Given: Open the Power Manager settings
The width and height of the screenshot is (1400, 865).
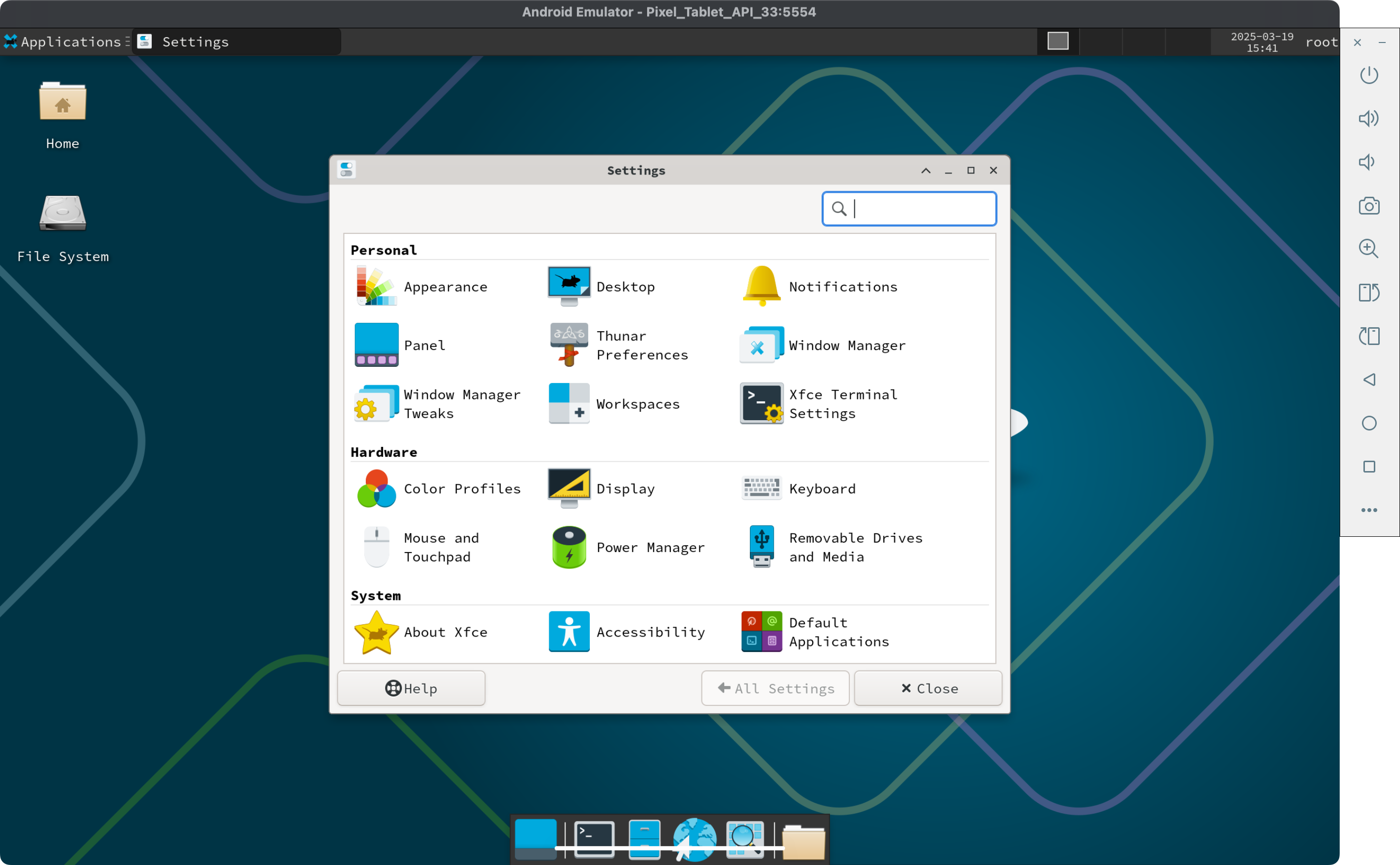Looking at the screenshot, I should (x=569, y=548).
